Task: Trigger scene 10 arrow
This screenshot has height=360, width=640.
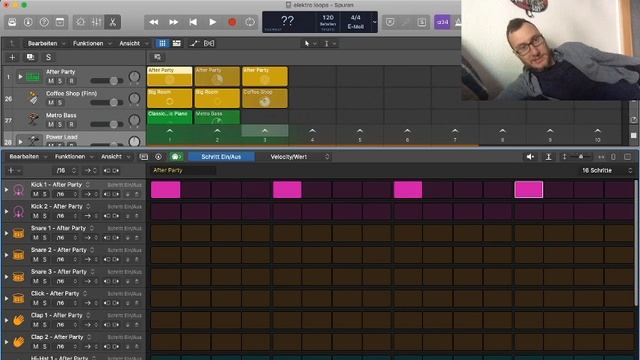Action: point(598,131)
